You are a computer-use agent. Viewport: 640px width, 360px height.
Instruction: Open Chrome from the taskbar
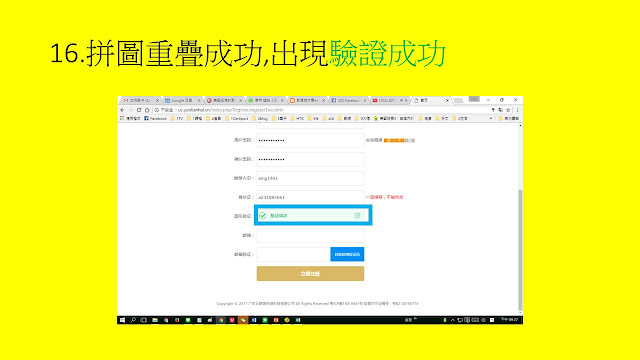coord(221,320)
